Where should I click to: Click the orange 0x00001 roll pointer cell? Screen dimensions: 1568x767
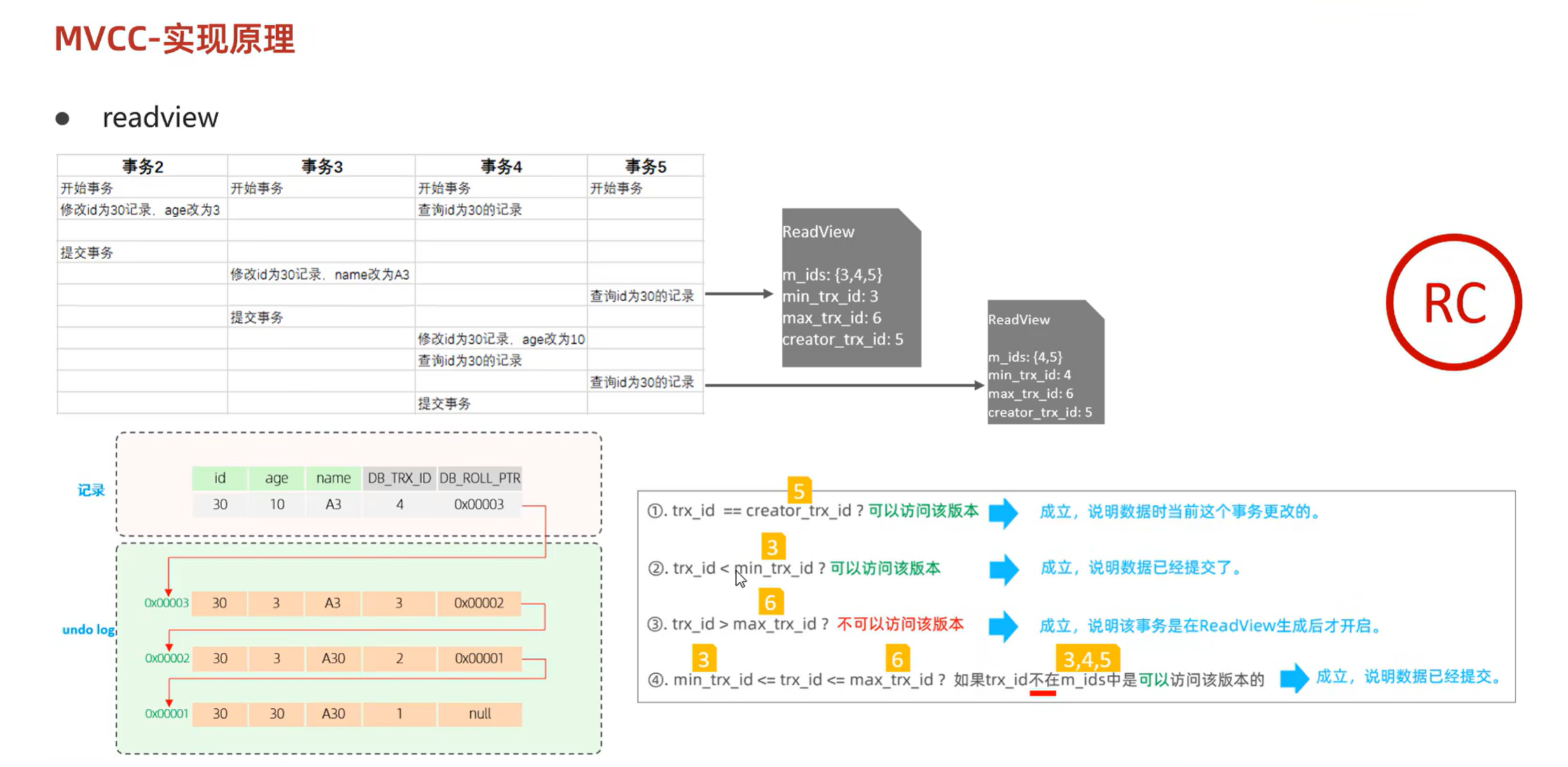click(x=479, y=658)
